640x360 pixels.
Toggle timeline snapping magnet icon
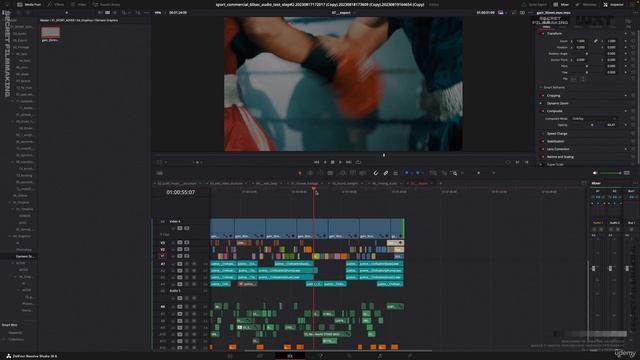376,173
